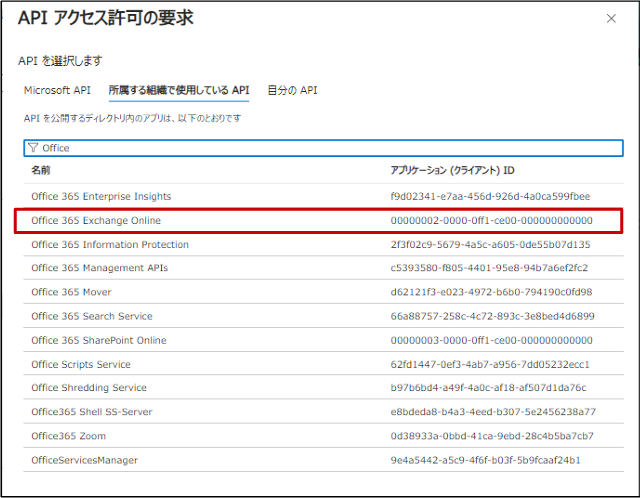
Task: Open the 自分の API tab
Action: 292,90
